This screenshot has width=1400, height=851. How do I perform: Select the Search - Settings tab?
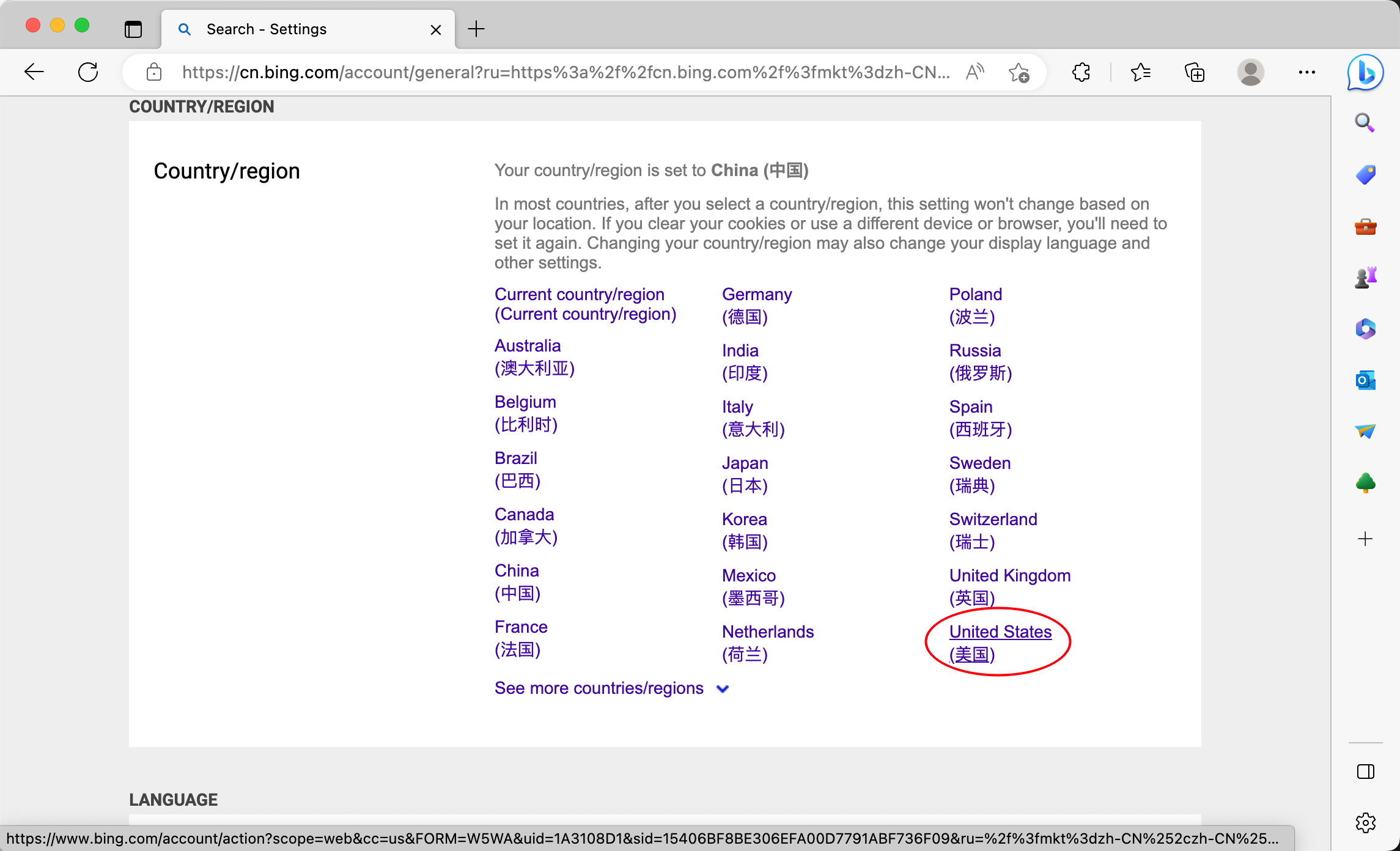308,29
